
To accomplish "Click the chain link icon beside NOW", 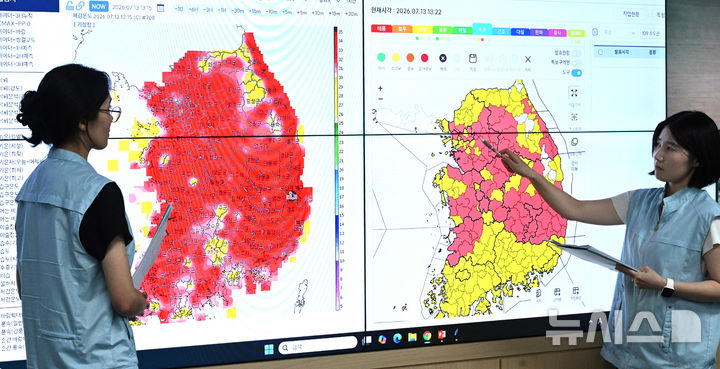I will [80, 6].
